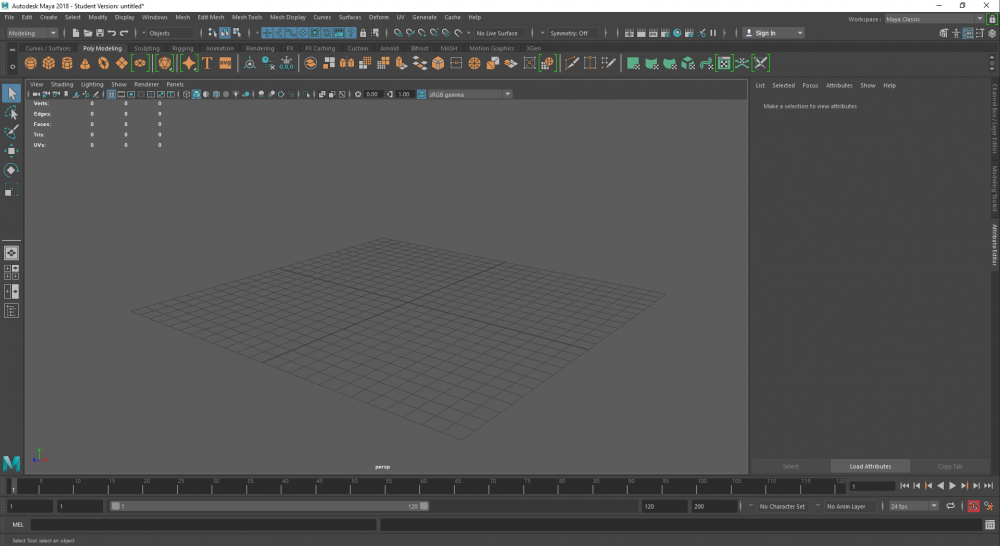Create a polygon sphere from the shelf

31,63
